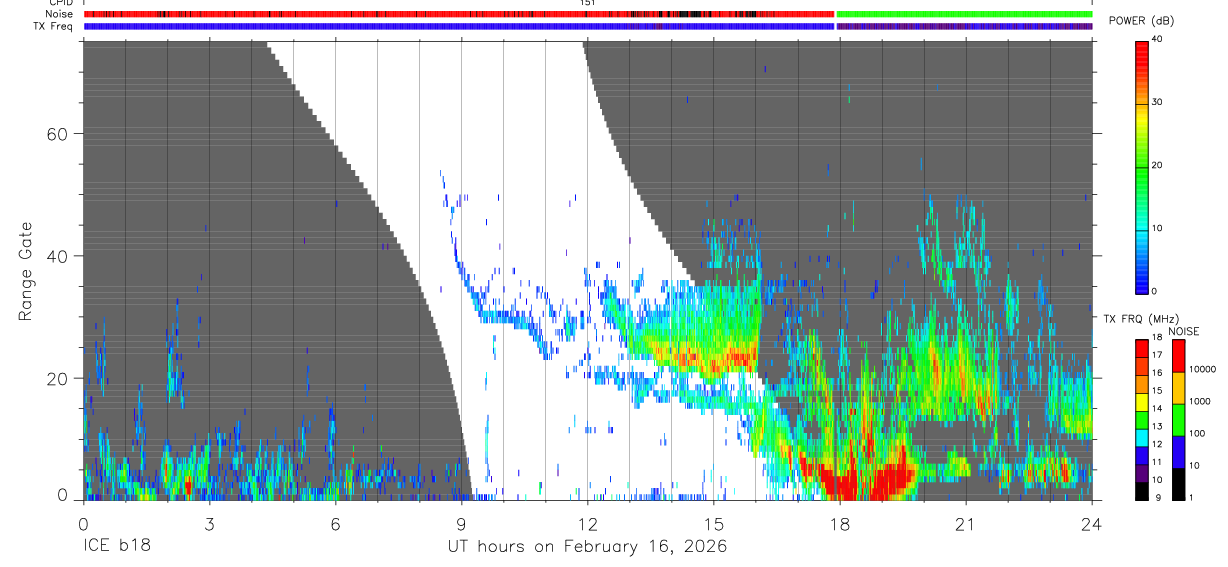This screenshot has height=567, width=1228.
Task: Click the 'Noise' row label at top left
Action: pos(60,14)
